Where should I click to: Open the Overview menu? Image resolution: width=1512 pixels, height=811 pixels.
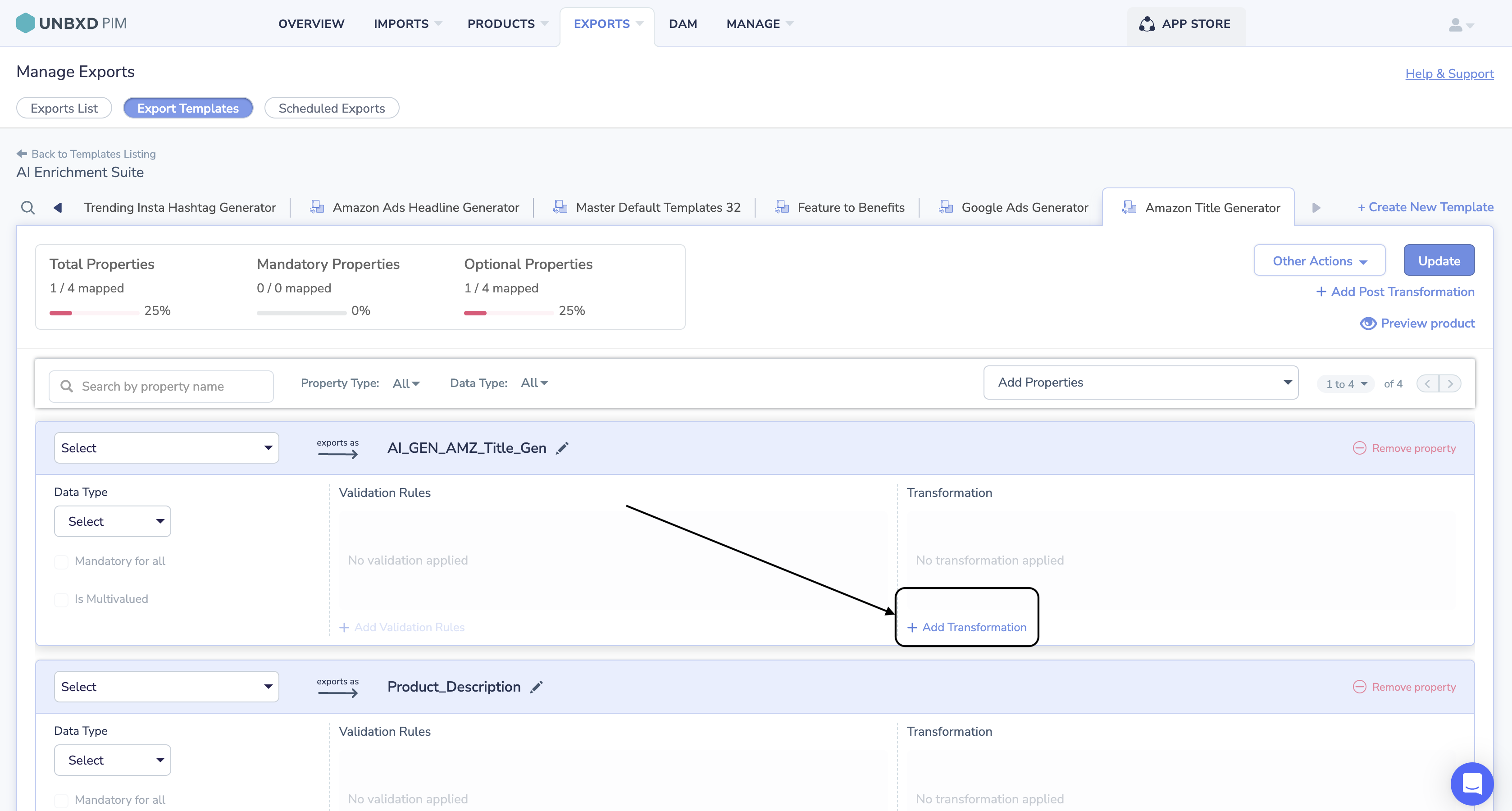[x=311, y=24]
